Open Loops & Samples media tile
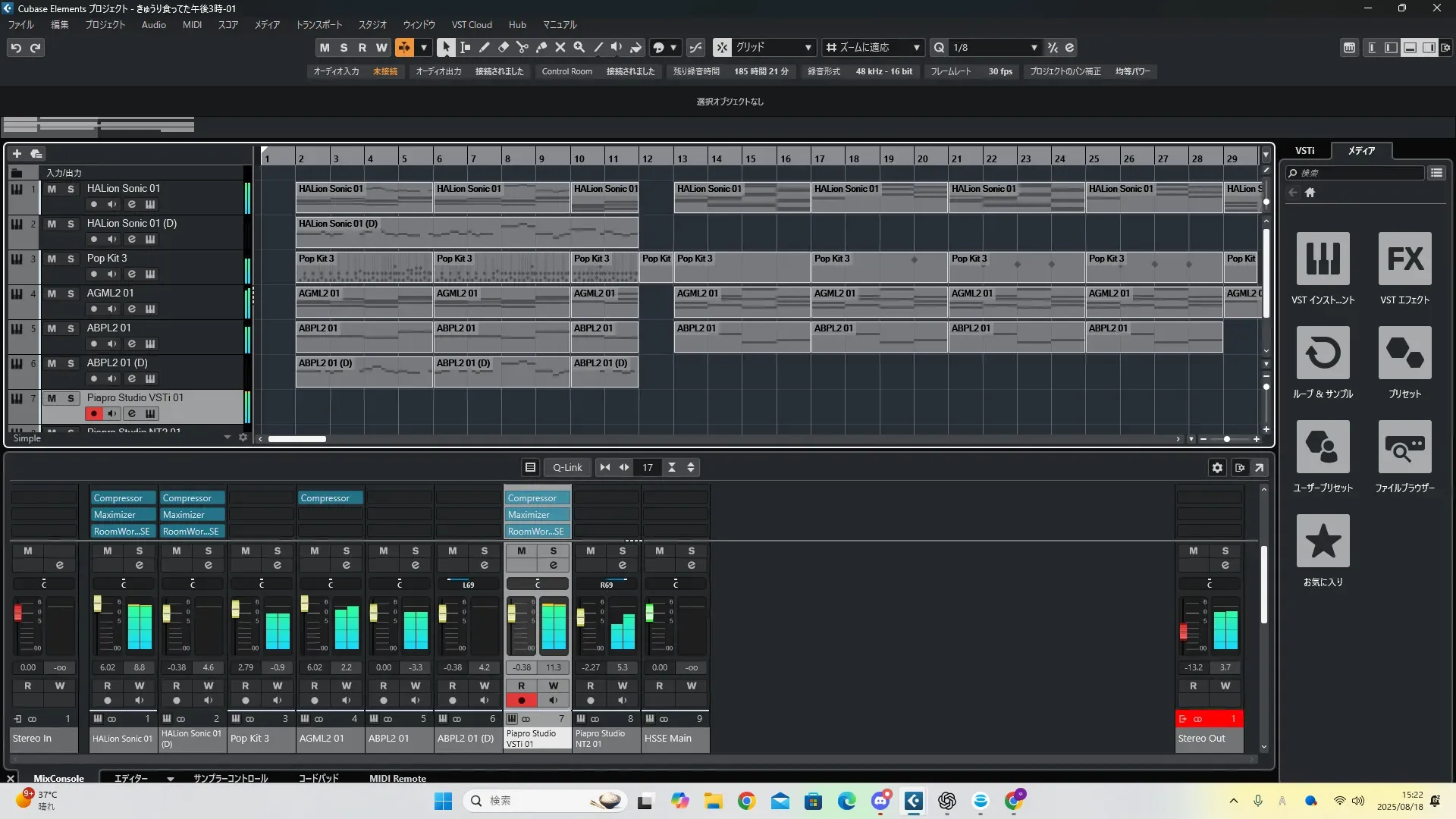 point(1323,353)
